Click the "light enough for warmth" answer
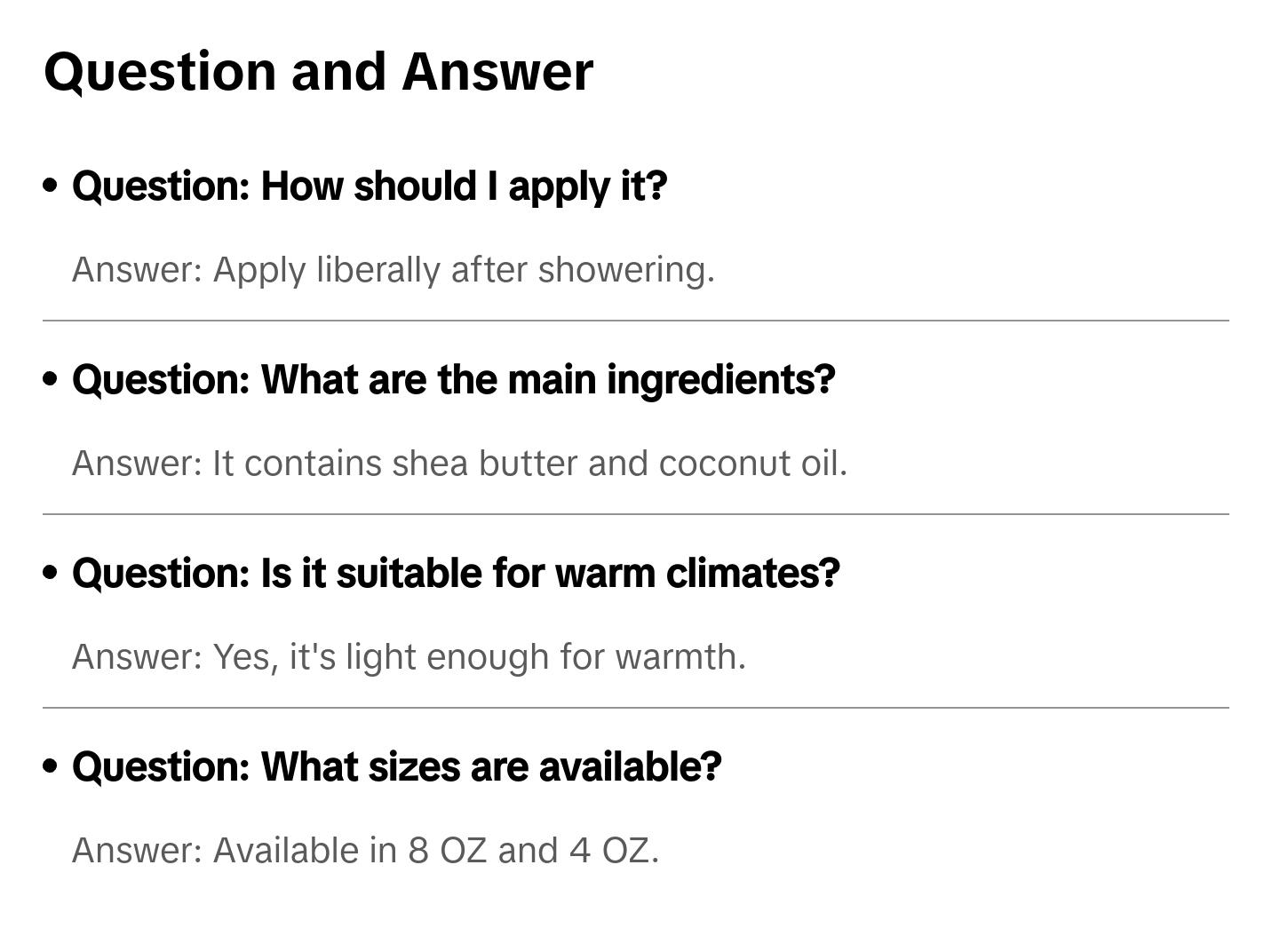Screen dimensions: 1272x952 (409, 657)
